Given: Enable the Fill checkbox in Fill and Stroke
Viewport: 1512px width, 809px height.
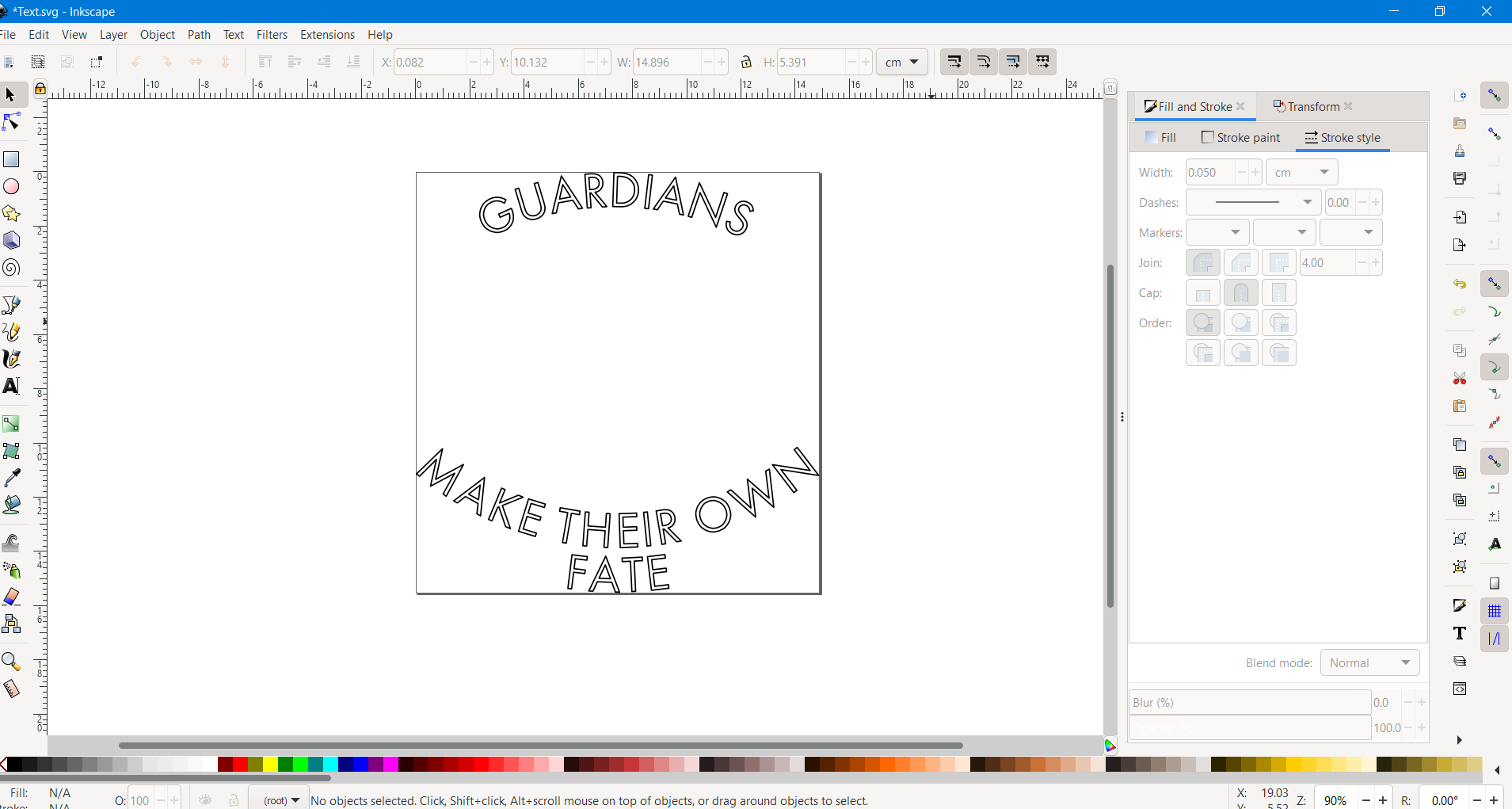Looking at the screenshot, I should point(1151,137).
